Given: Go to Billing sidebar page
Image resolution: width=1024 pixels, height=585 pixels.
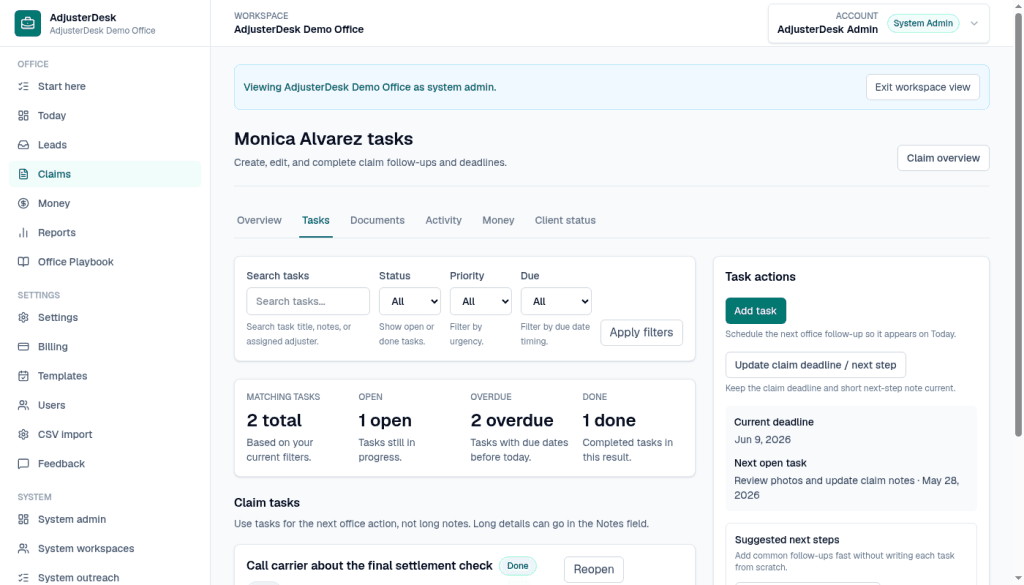Looking at the screenshot, I should 104,347.
